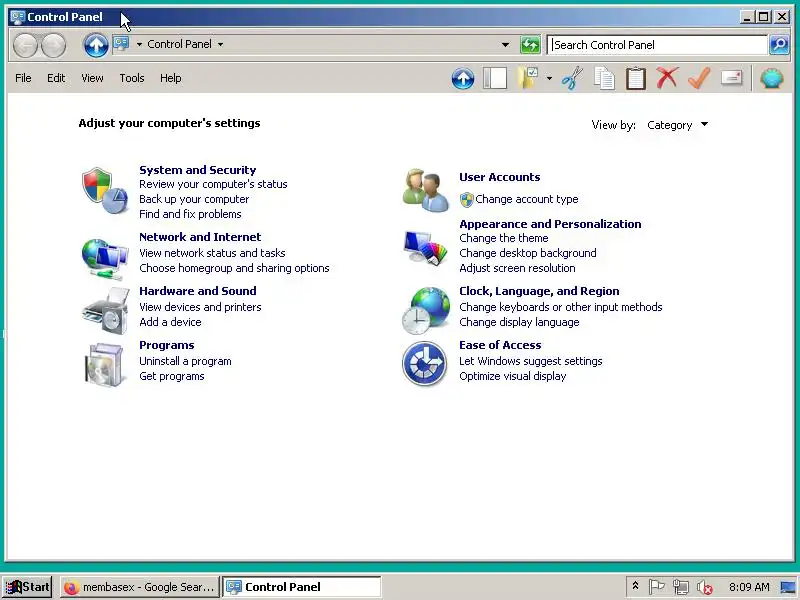The height and width of the screenshot is (600, 800).
Task: Toggle the navigation pane layout icon
Action: (x=495, y=79)
